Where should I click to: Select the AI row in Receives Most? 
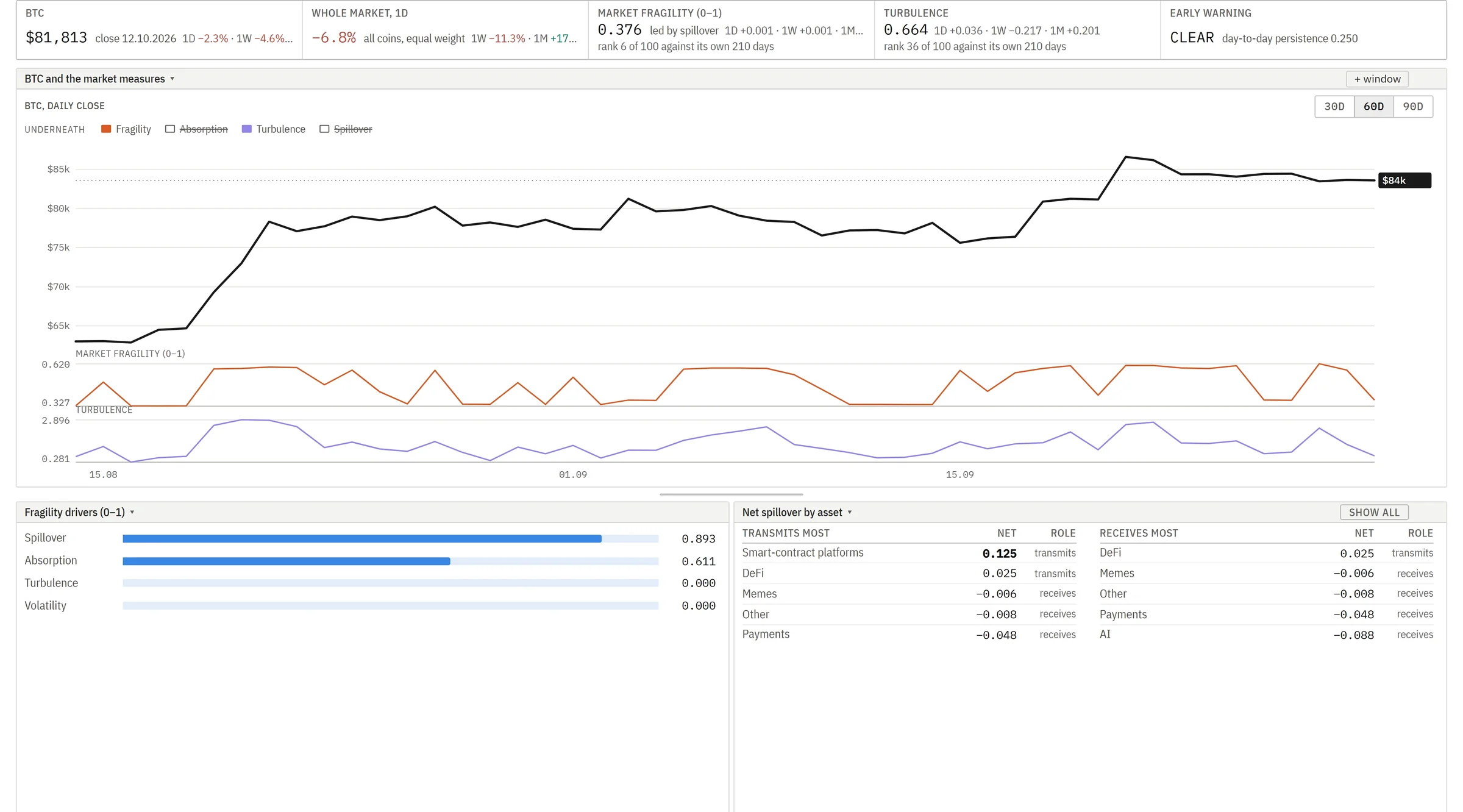(x=1266, y=635)
